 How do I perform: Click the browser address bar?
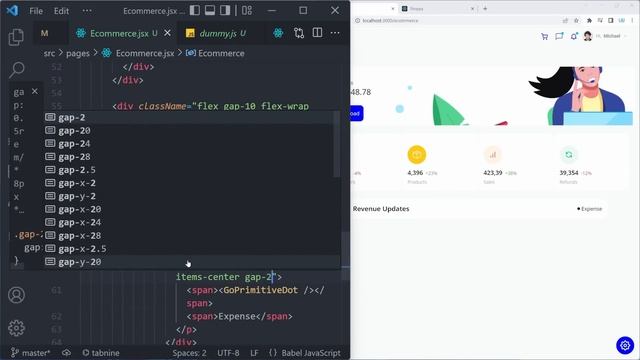(x=457, y=20)
